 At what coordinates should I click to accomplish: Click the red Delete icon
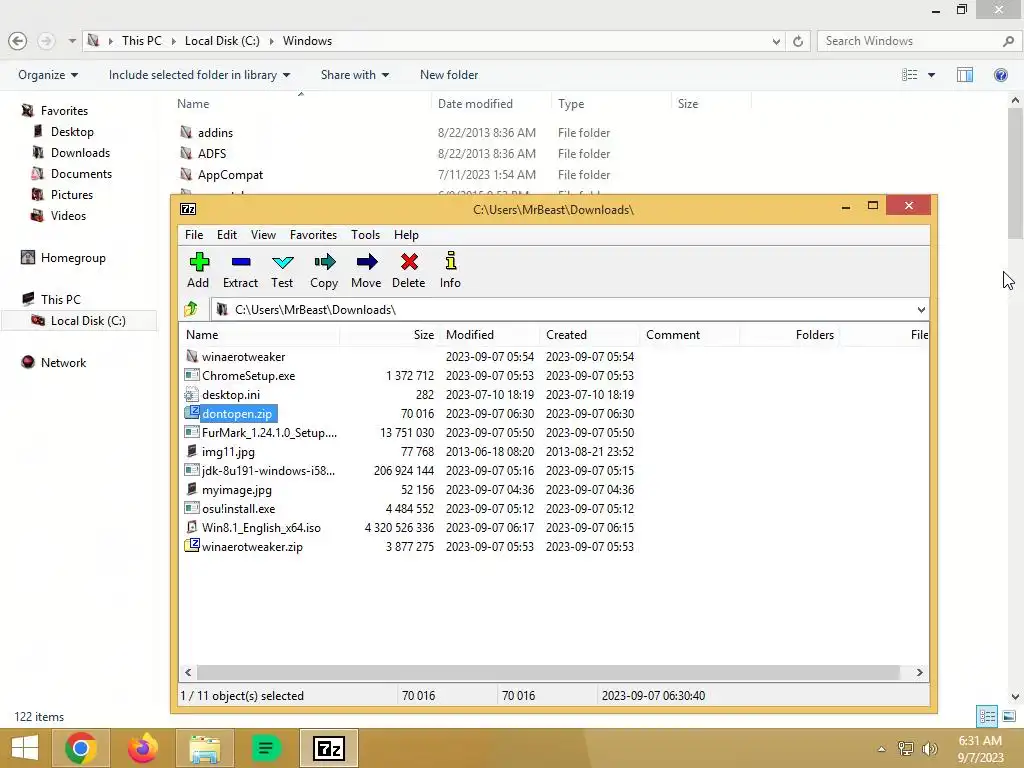[x=409, y=263]
